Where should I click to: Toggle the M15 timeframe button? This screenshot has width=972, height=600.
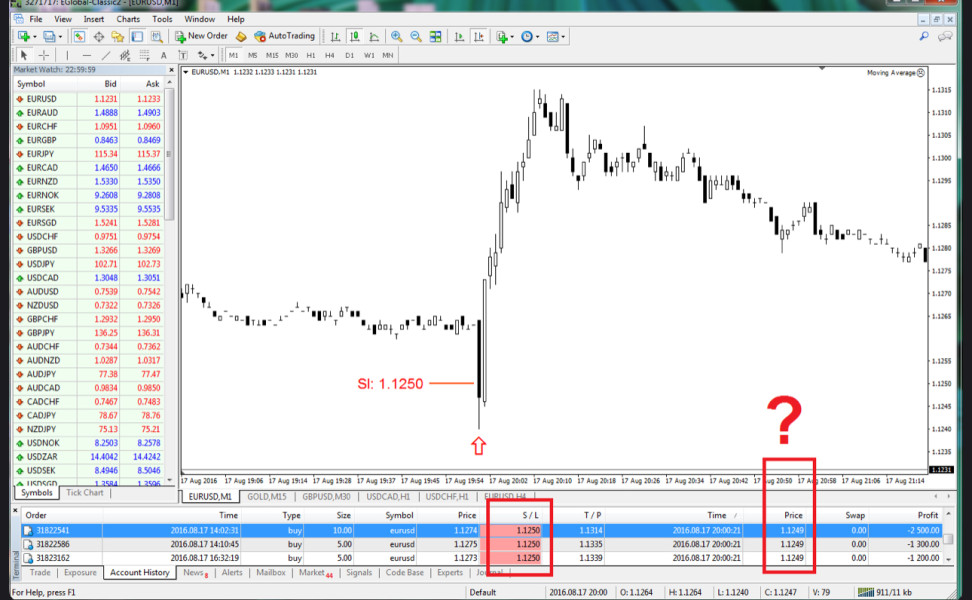tap(272, 55)
